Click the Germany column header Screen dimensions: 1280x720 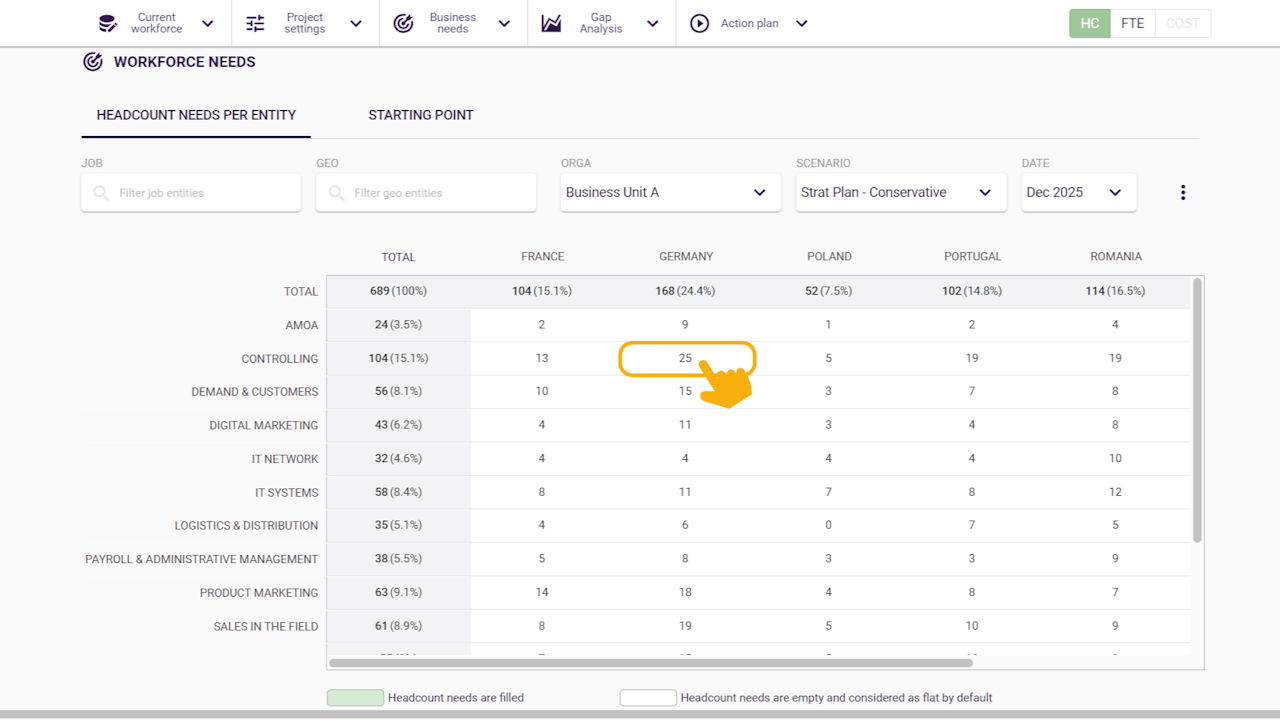tap(686, 257)
